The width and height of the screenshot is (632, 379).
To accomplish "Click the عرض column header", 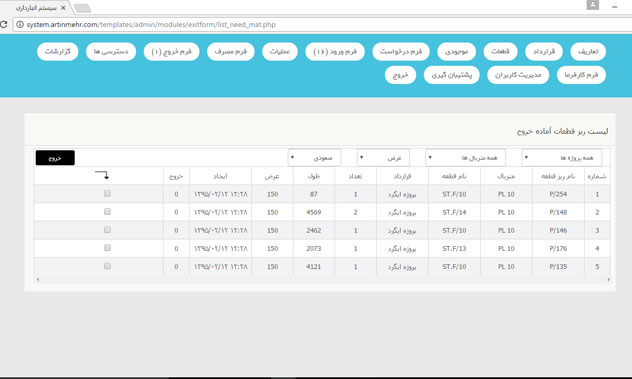I will coord(272,176).
